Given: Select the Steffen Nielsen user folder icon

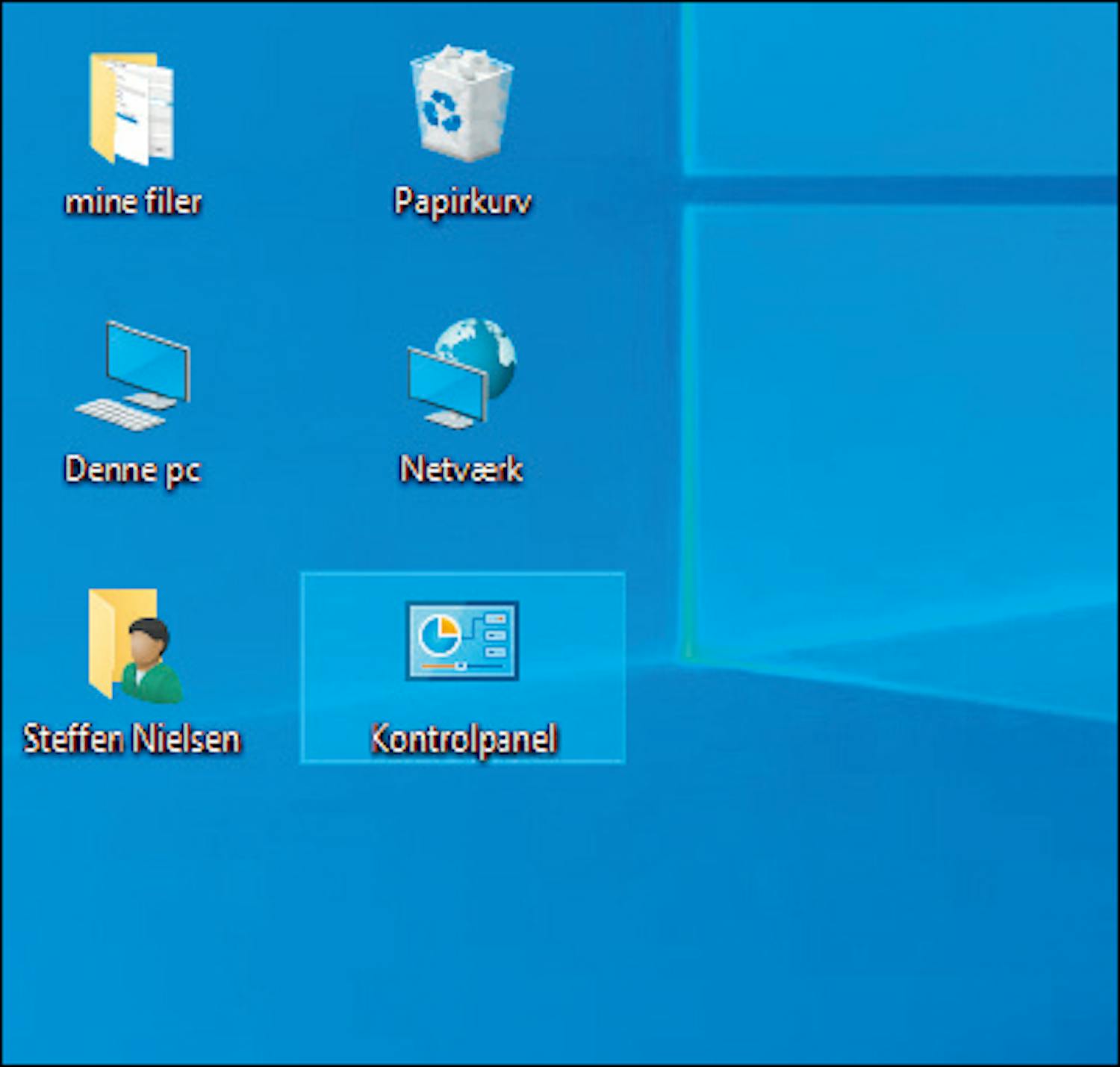Looking at the screenshot, I should click(x=134, y=646).
